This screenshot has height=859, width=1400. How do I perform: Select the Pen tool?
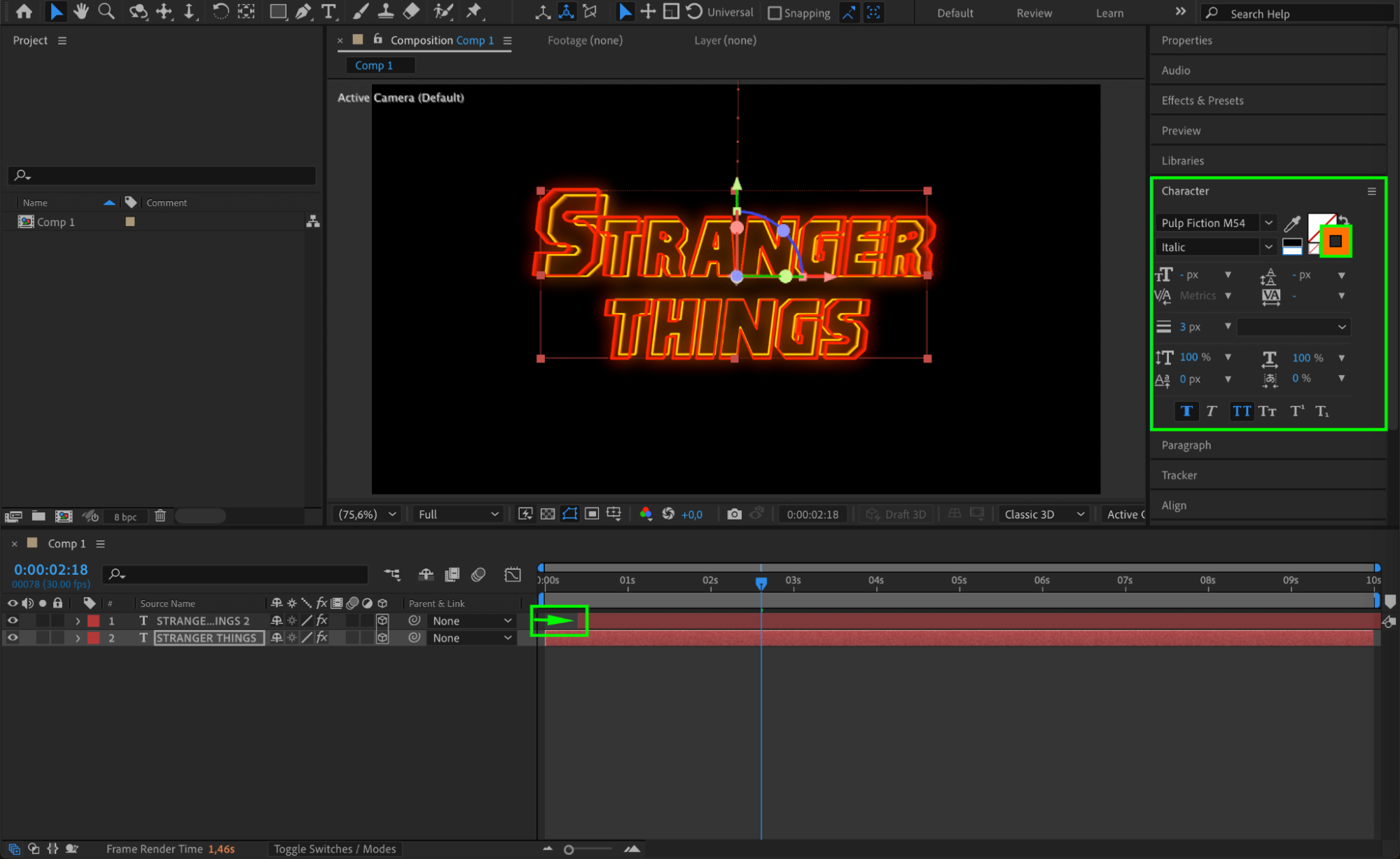point(303,11)
